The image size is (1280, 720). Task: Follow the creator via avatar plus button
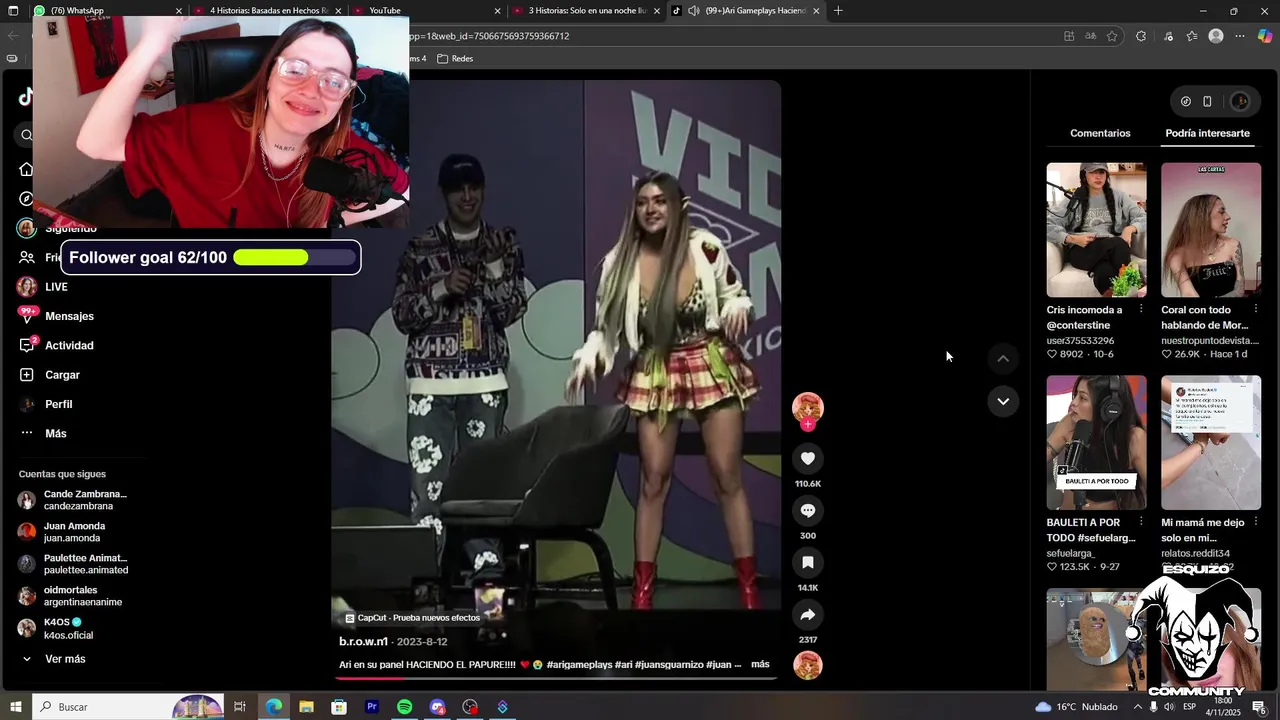click(x=808, y=424)
